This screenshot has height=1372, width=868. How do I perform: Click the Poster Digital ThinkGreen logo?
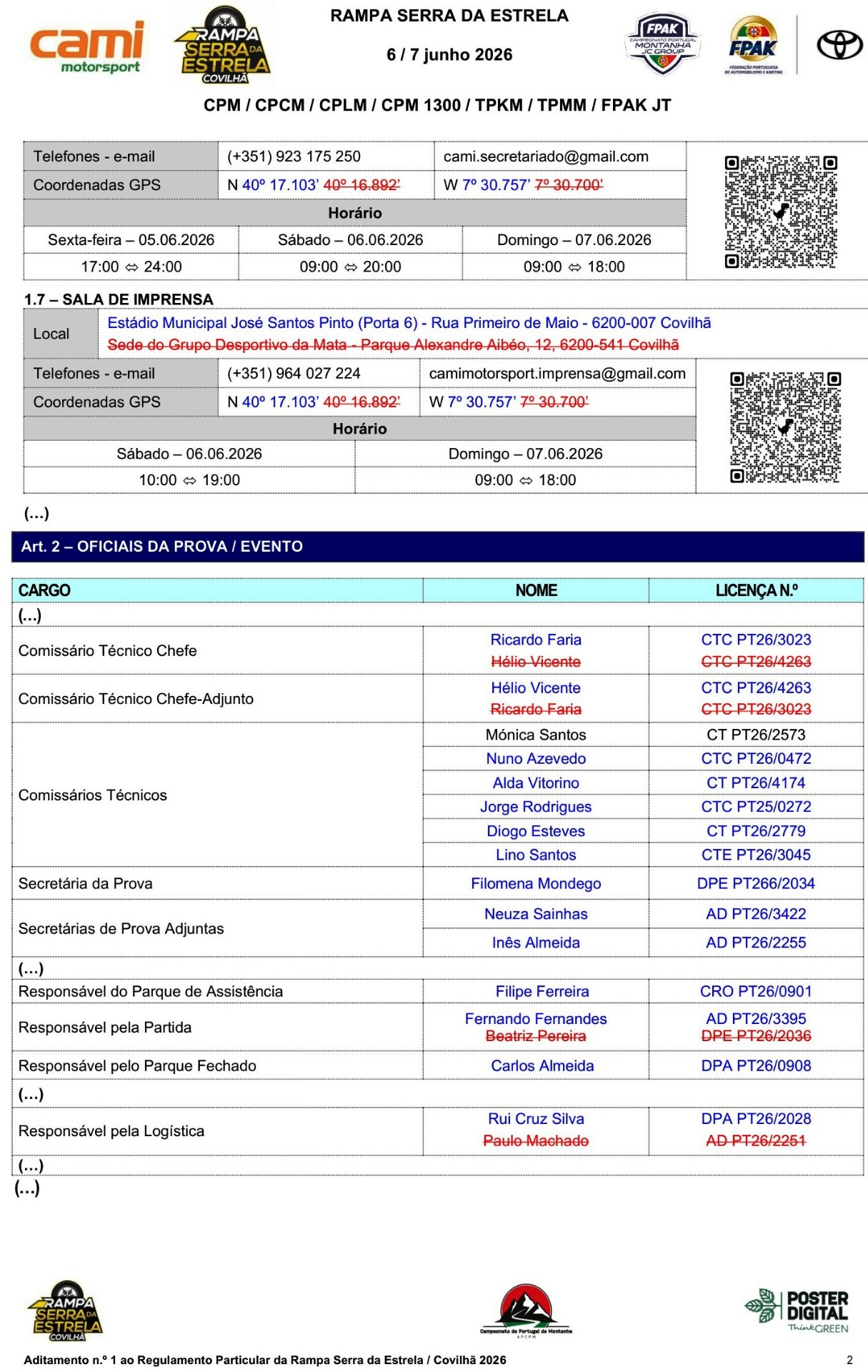[797, 1311]
